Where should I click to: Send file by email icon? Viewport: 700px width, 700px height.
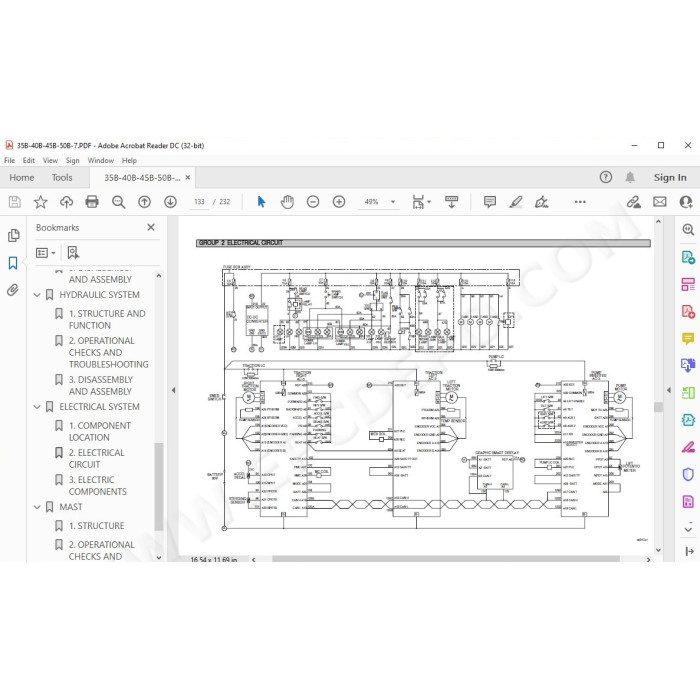point(659,202)
